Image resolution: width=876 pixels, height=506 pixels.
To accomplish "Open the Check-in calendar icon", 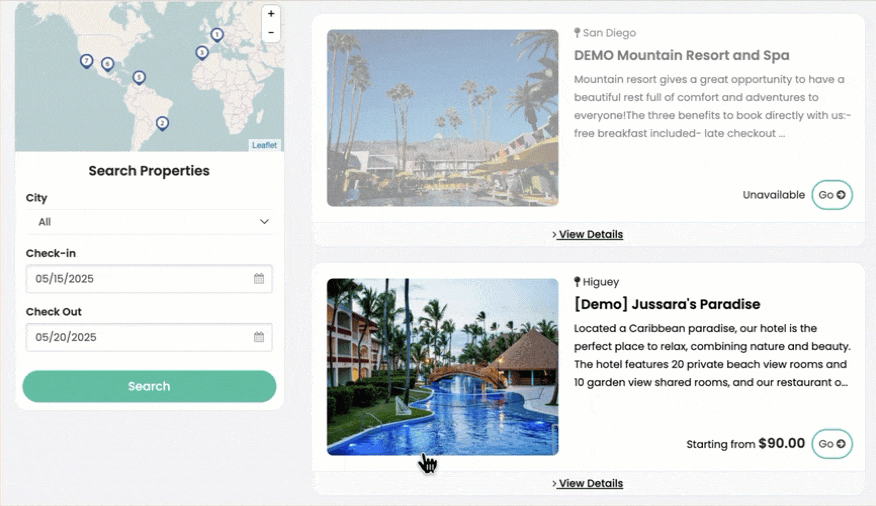I will [259, 279].
